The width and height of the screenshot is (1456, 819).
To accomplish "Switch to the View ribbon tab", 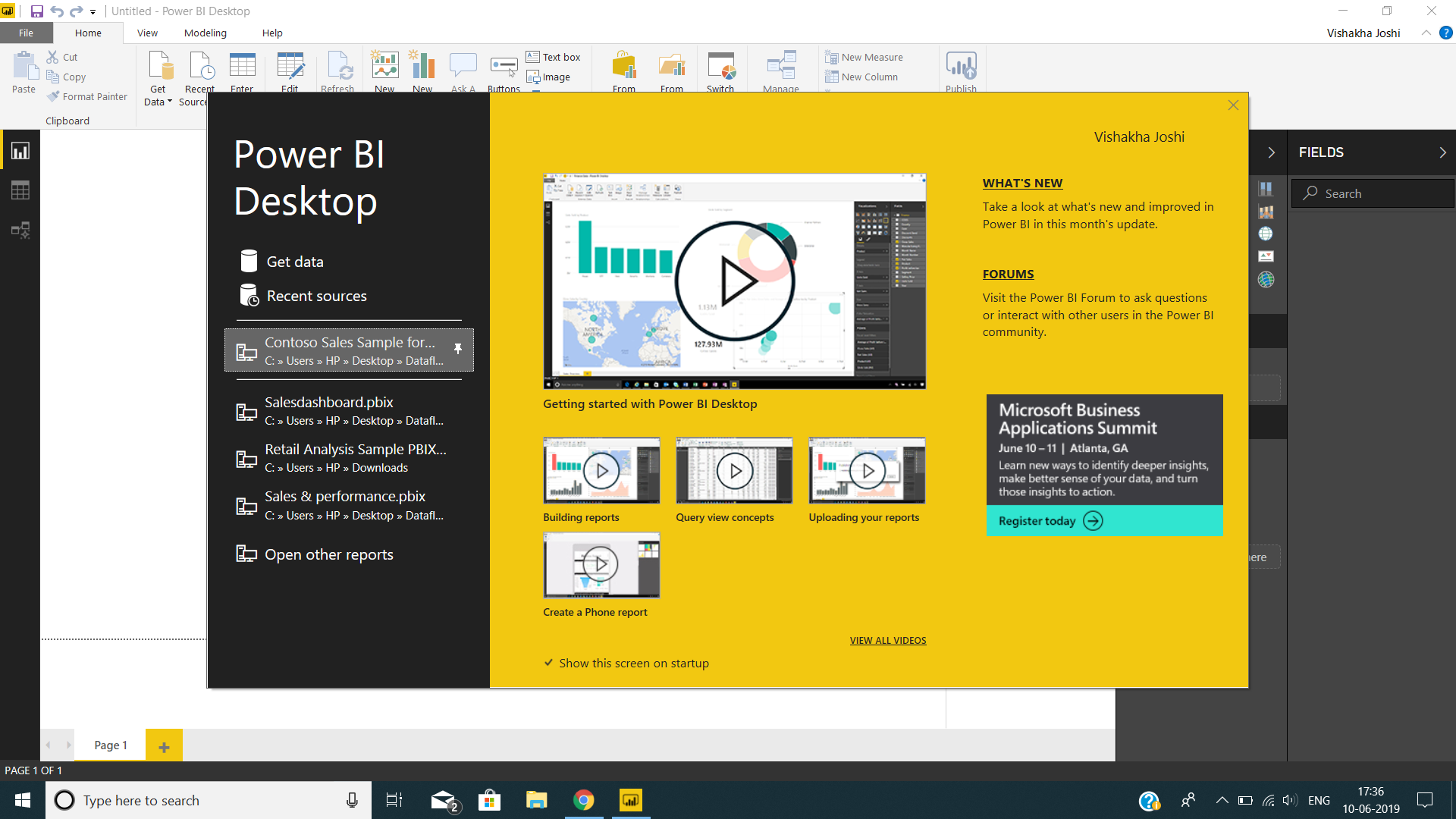I will click(x=147, y=33).
